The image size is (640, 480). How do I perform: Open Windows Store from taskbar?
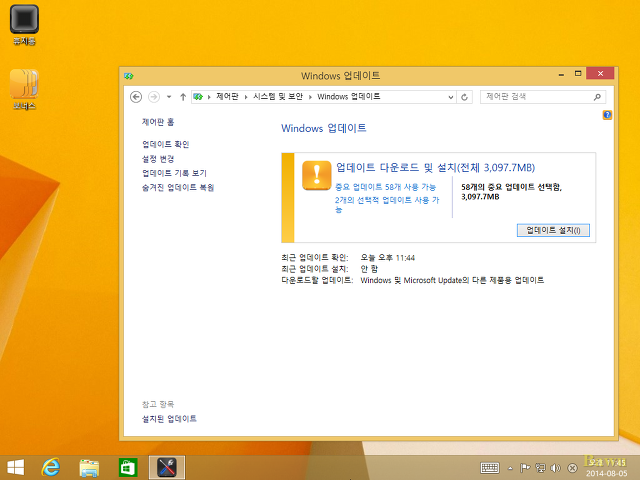[128, 467]
